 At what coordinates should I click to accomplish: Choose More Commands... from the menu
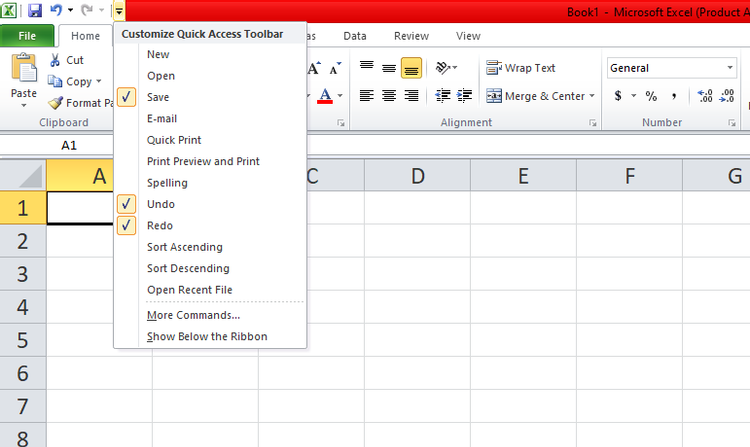(193, 315)
